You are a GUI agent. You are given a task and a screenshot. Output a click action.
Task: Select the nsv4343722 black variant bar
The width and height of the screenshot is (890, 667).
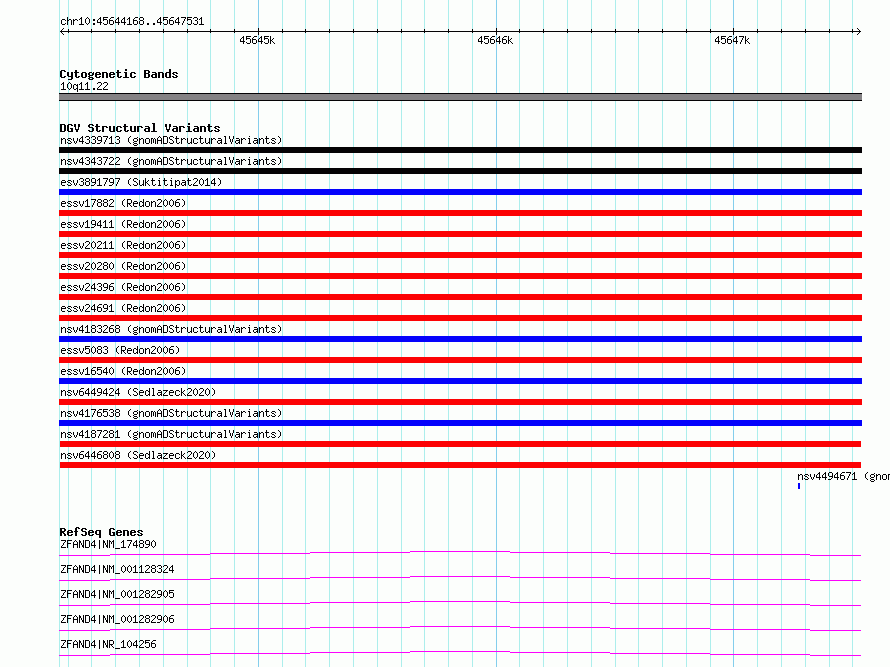tap(460, 171)
